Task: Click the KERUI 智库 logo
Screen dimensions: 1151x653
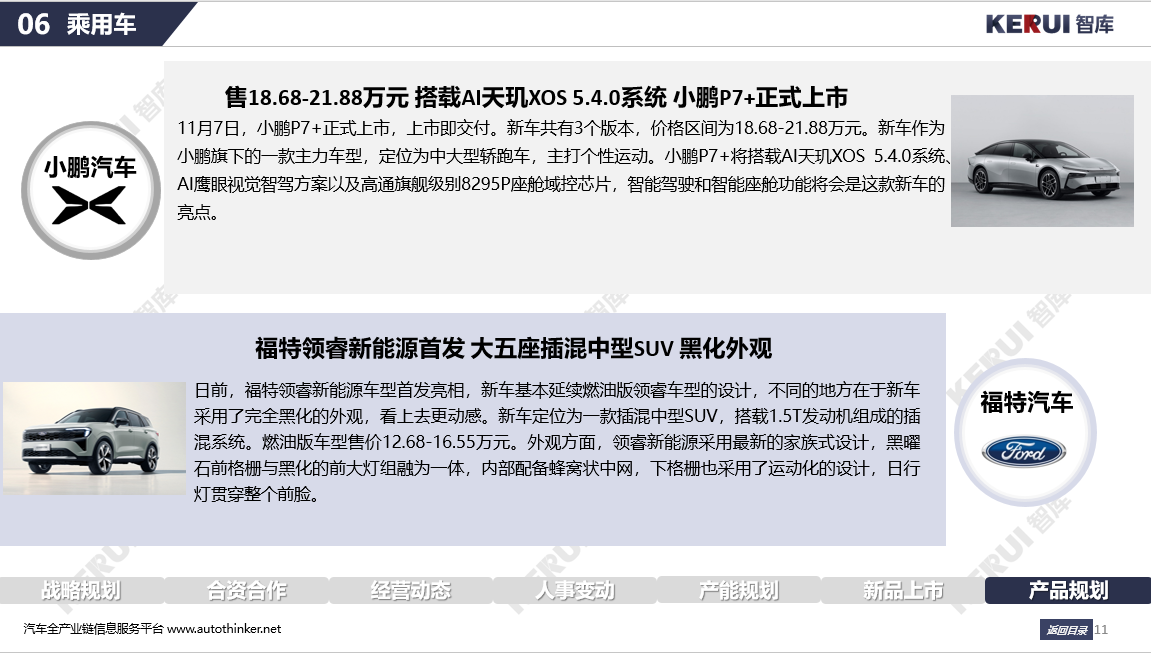Action: (1050, 24)
